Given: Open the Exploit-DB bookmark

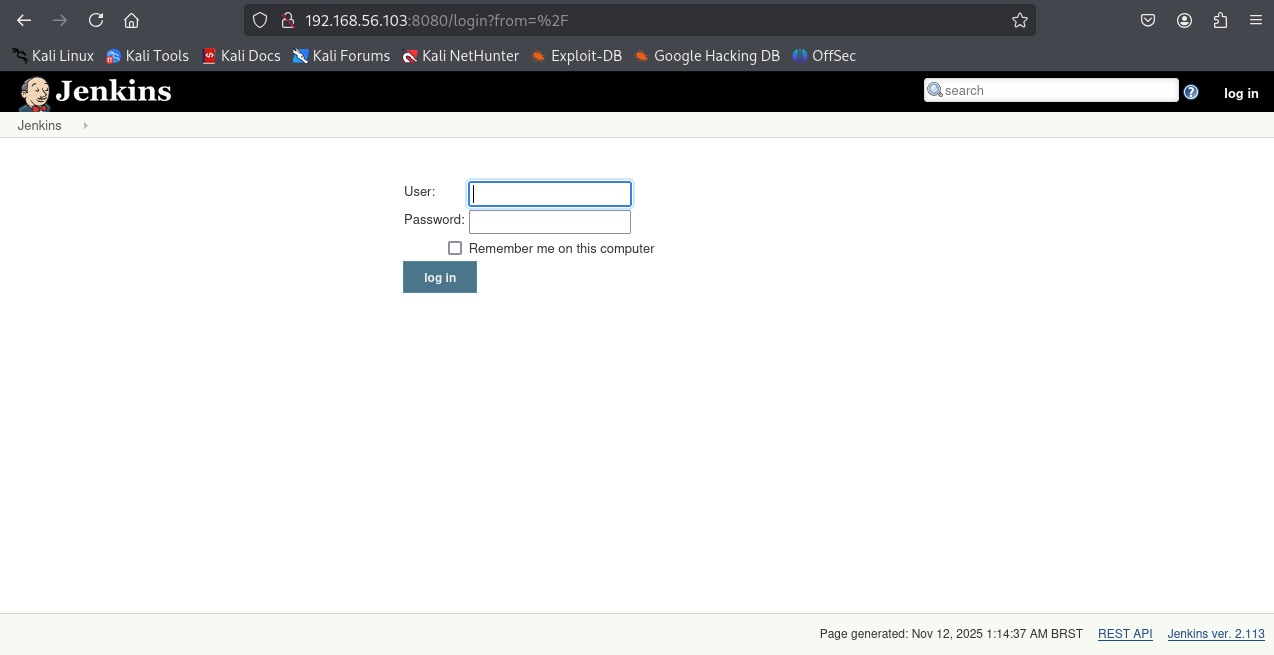Looking at the screenshot, I should point(576,56).
